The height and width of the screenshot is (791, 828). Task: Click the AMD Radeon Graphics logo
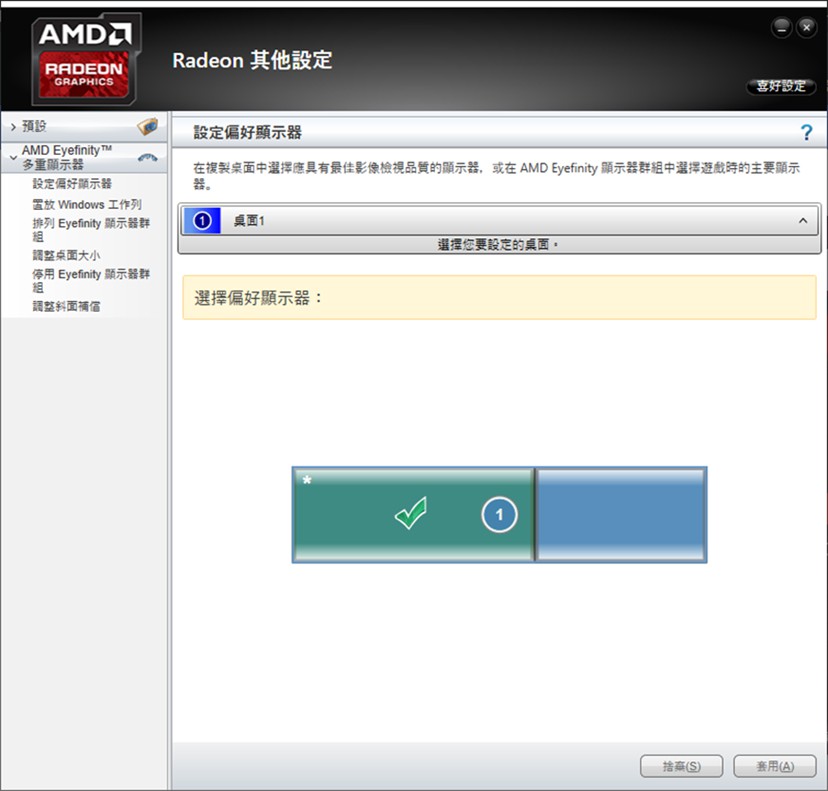[x=86, y=59]
